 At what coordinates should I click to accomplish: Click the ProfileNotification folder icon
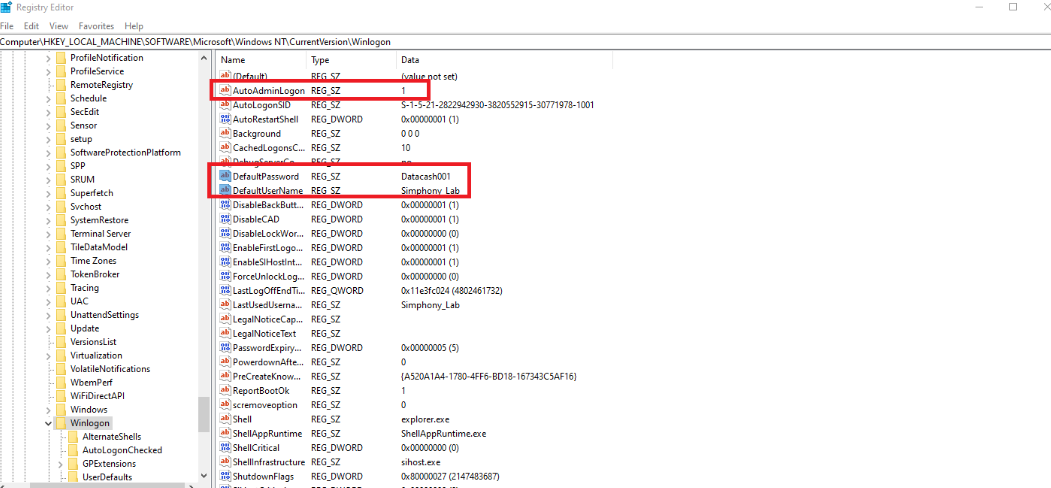pyautogui.click(x=61, y=58)
